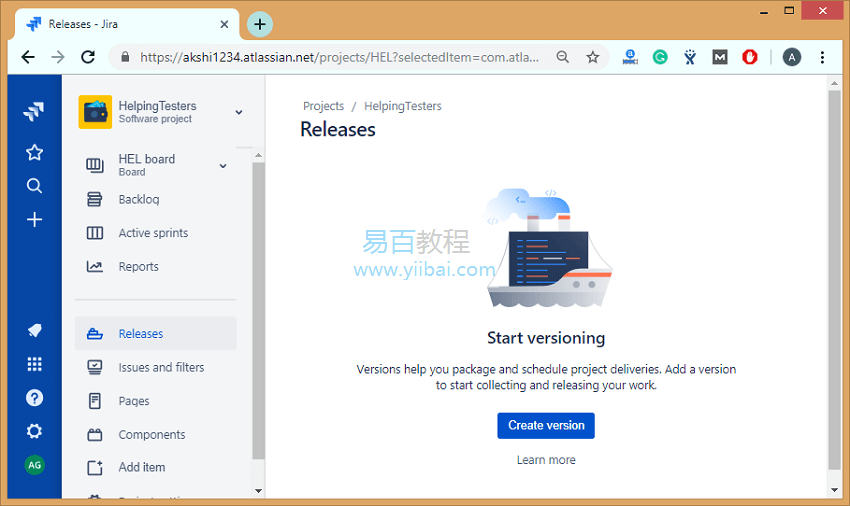Open the Learn more link
This screenshot has height=506, width=850.
546,460
